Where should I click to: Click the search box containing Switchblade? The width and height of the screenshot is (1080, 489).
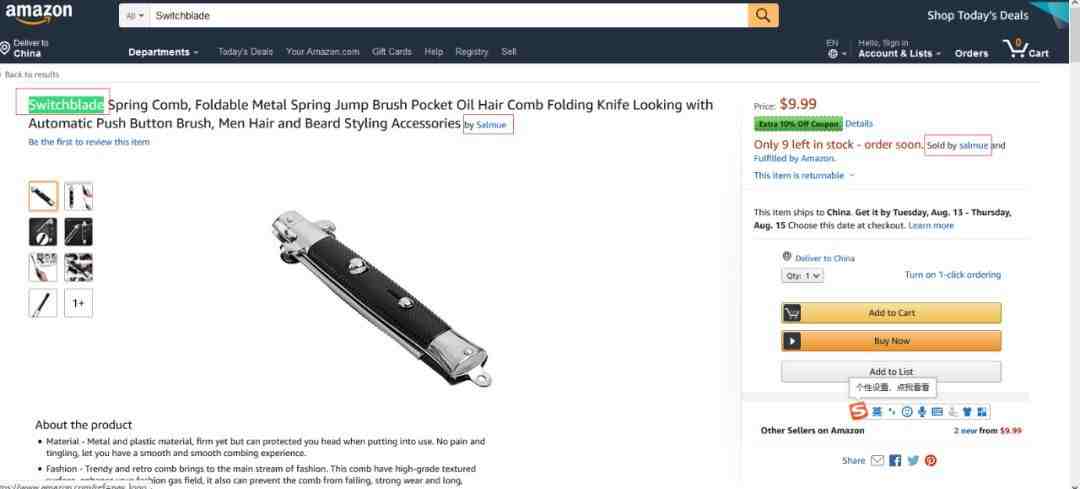point(448,15)
